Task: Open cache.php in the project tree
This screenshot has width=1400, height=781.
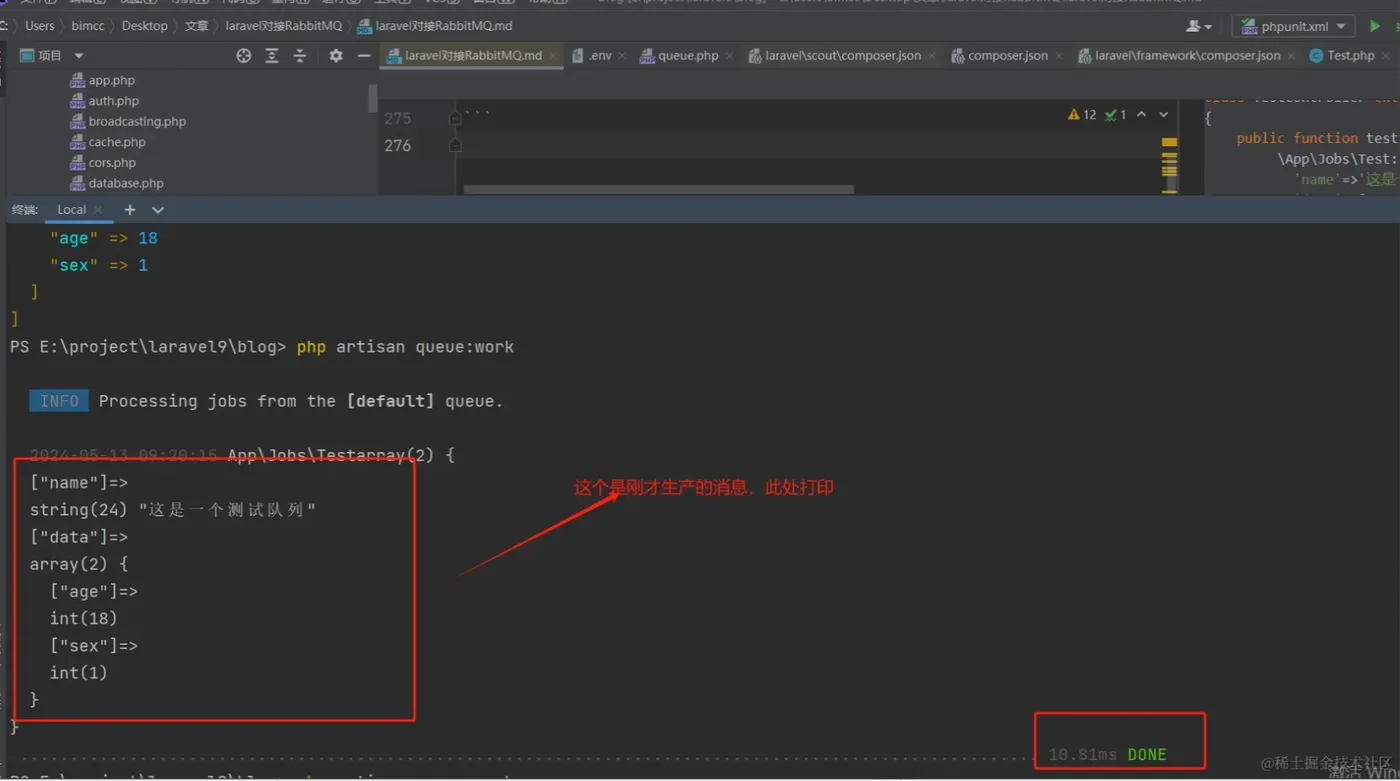Action: click(x=107, y=142)
